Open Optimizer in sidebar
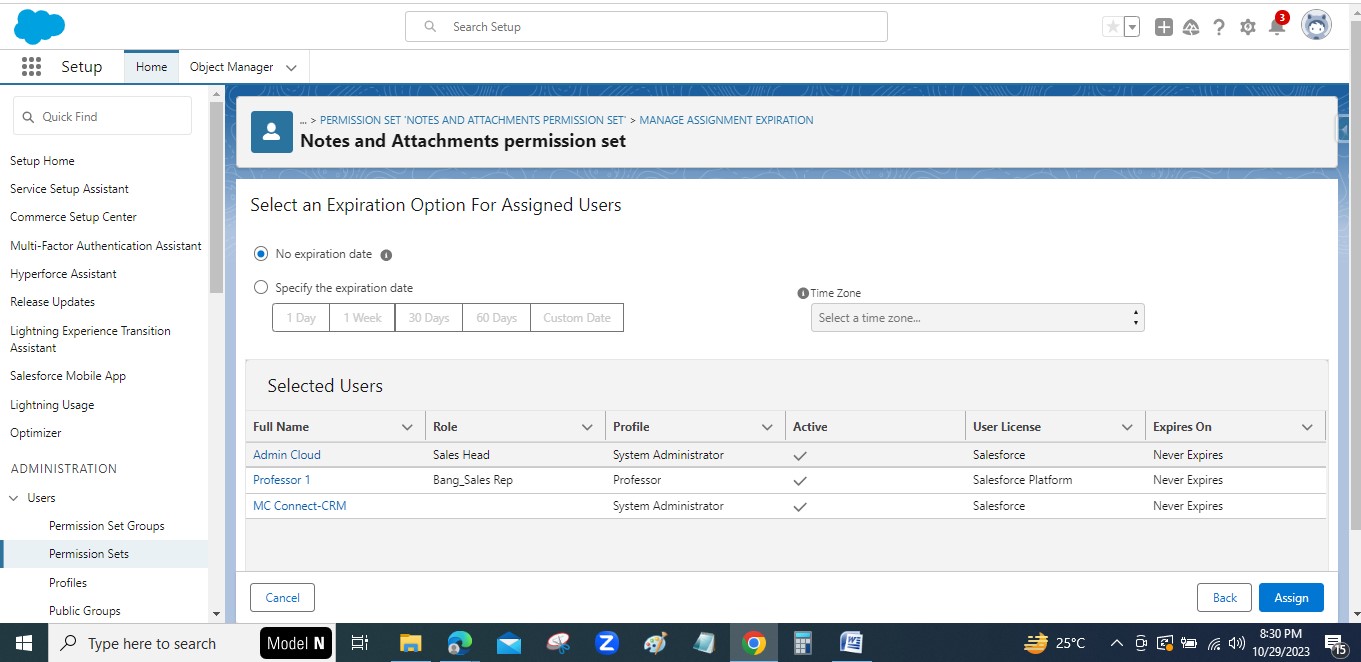The height and width of the screenshot is (662, 1361). coord(36,433)
